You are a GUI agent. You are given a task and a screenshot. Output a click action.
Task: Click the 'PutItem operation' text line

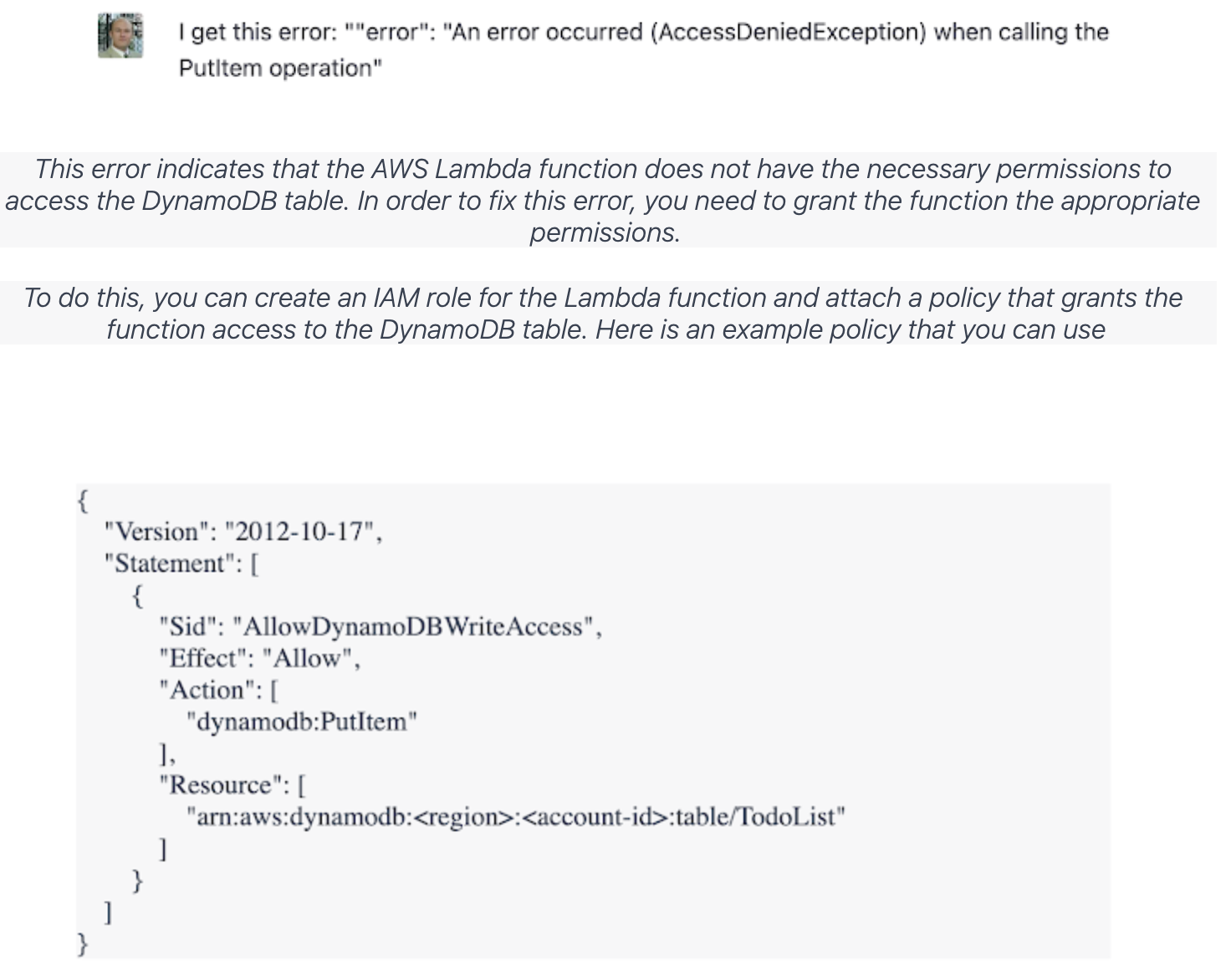(280, 68)
